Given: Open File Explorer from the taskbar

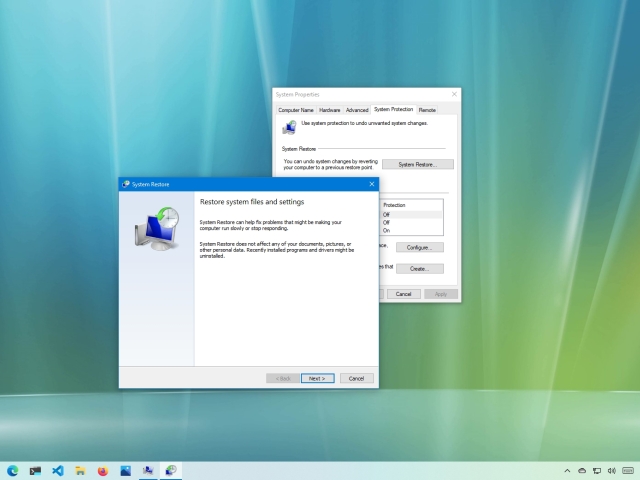Looking at the screenshot, I should click(80, 471).
